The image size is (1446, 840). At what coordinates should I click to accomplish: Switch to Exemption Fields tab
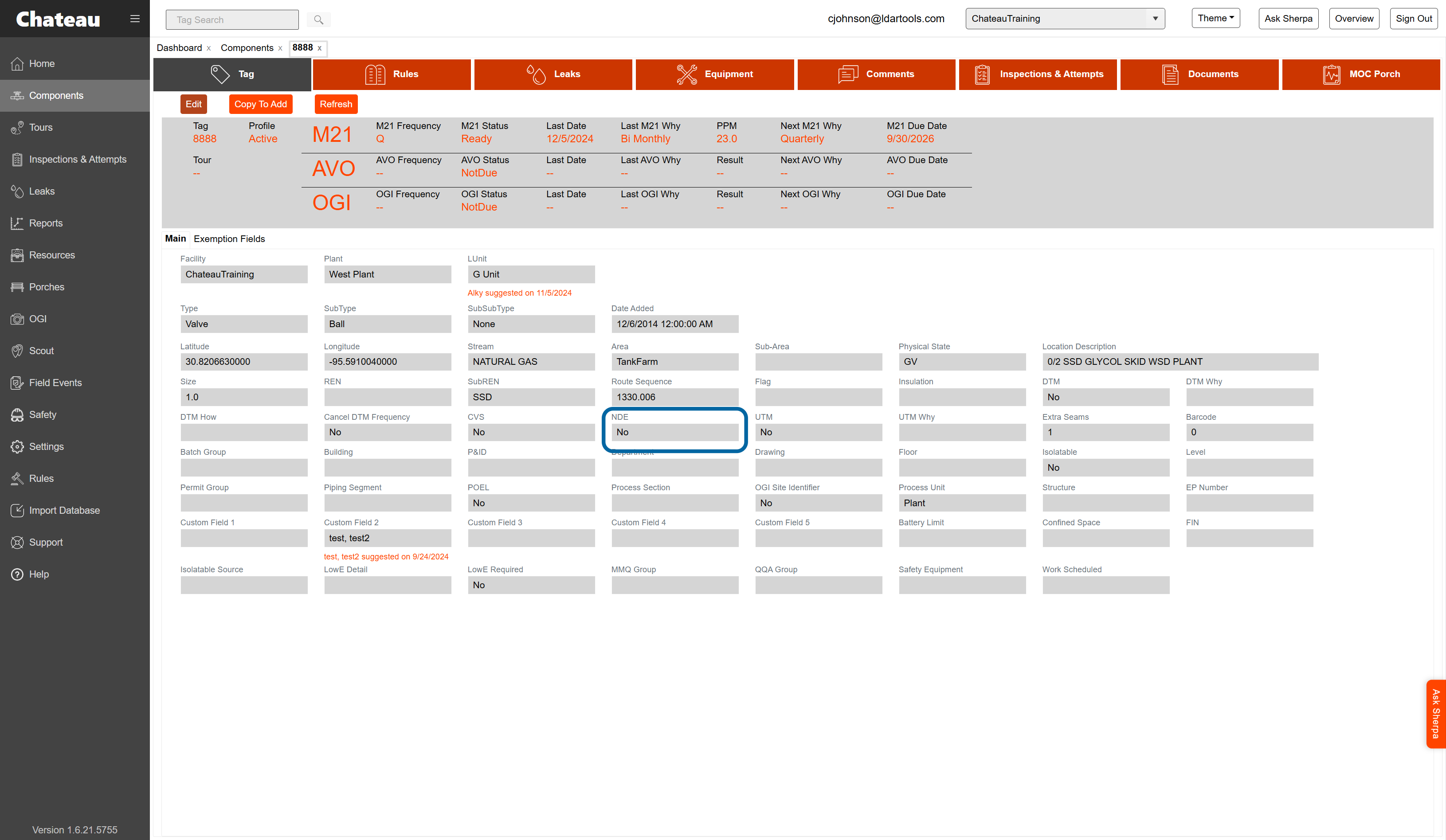click(x=229, y=238)
